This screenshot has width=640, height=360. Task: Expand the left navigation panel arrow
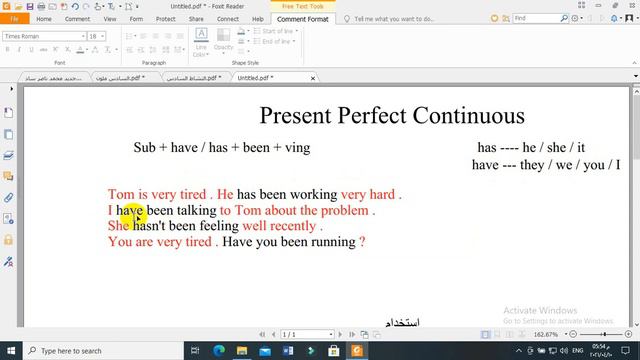point(11,89)
